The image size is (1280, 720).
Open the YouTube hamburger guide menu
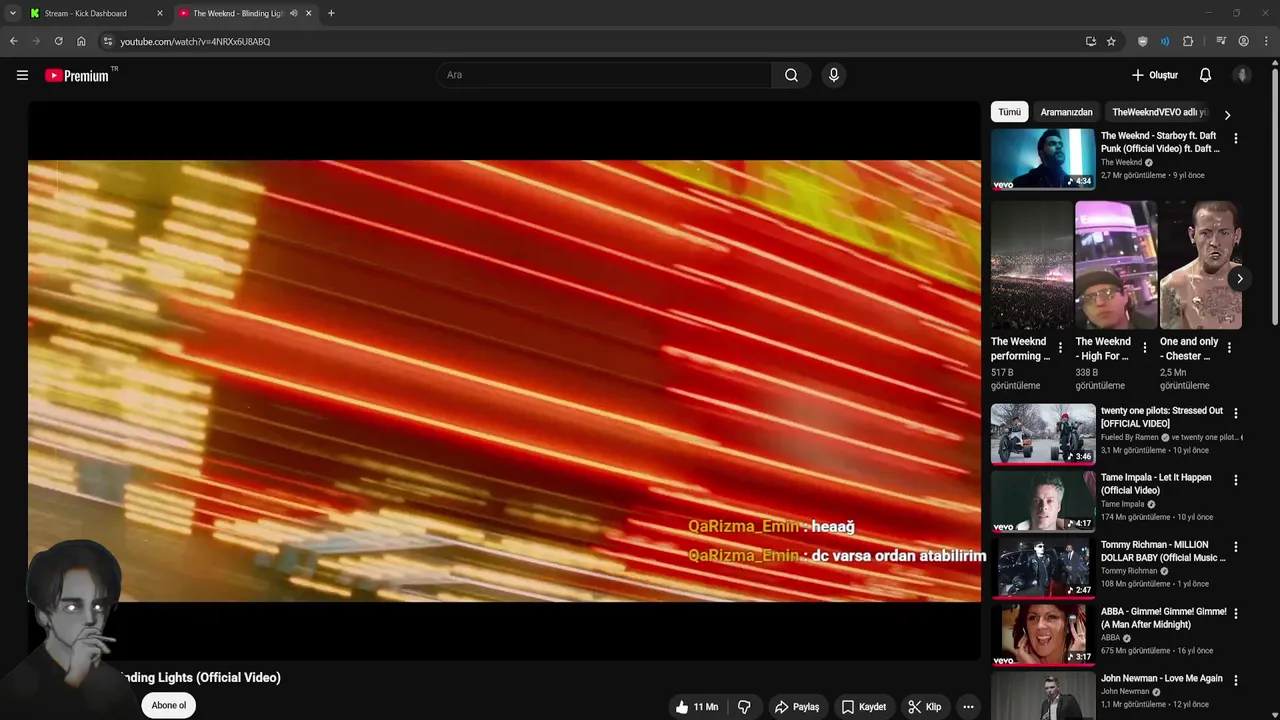(x=22, y=75)
